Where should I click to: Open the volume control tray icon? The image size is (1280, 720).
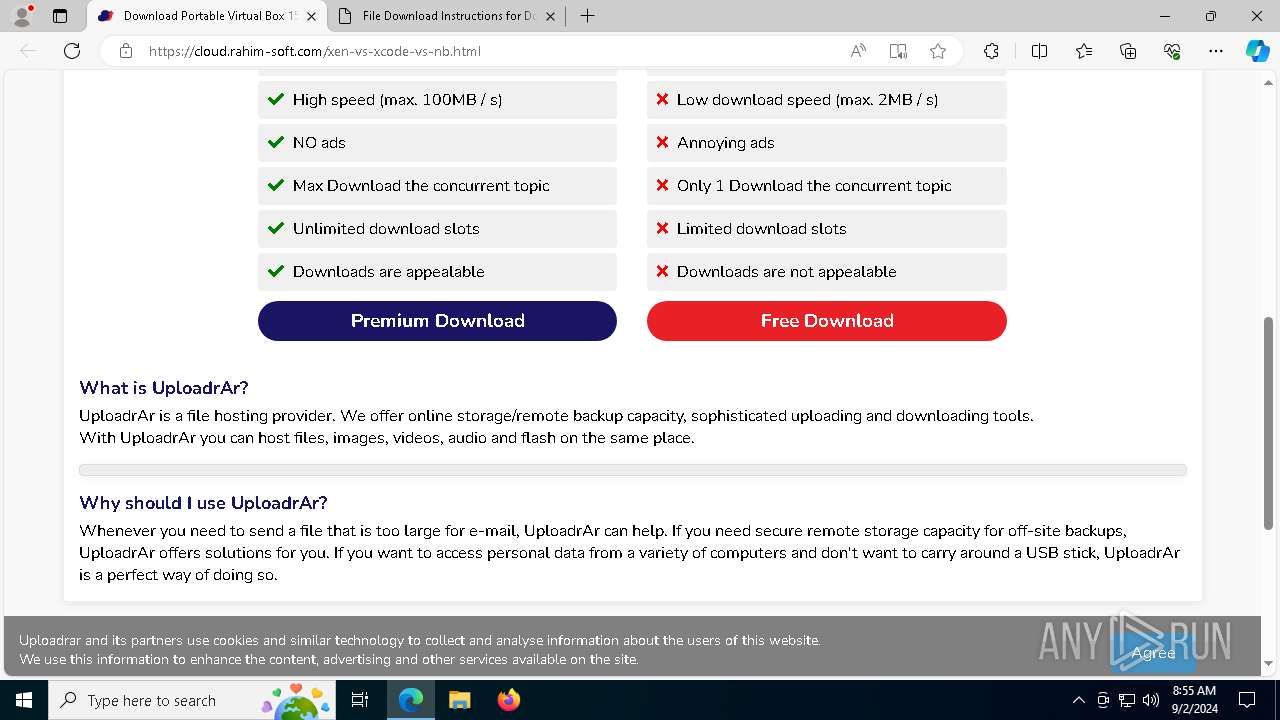click(x=1151, y=700)
